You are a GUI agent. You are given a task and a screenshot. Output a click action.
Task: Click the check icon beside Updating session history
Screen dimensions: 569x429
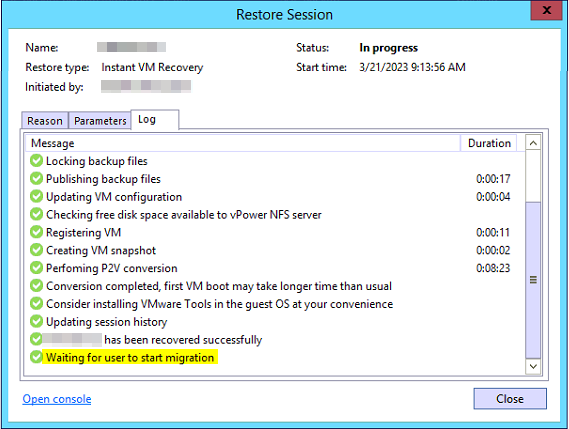(x=36, y=321)
